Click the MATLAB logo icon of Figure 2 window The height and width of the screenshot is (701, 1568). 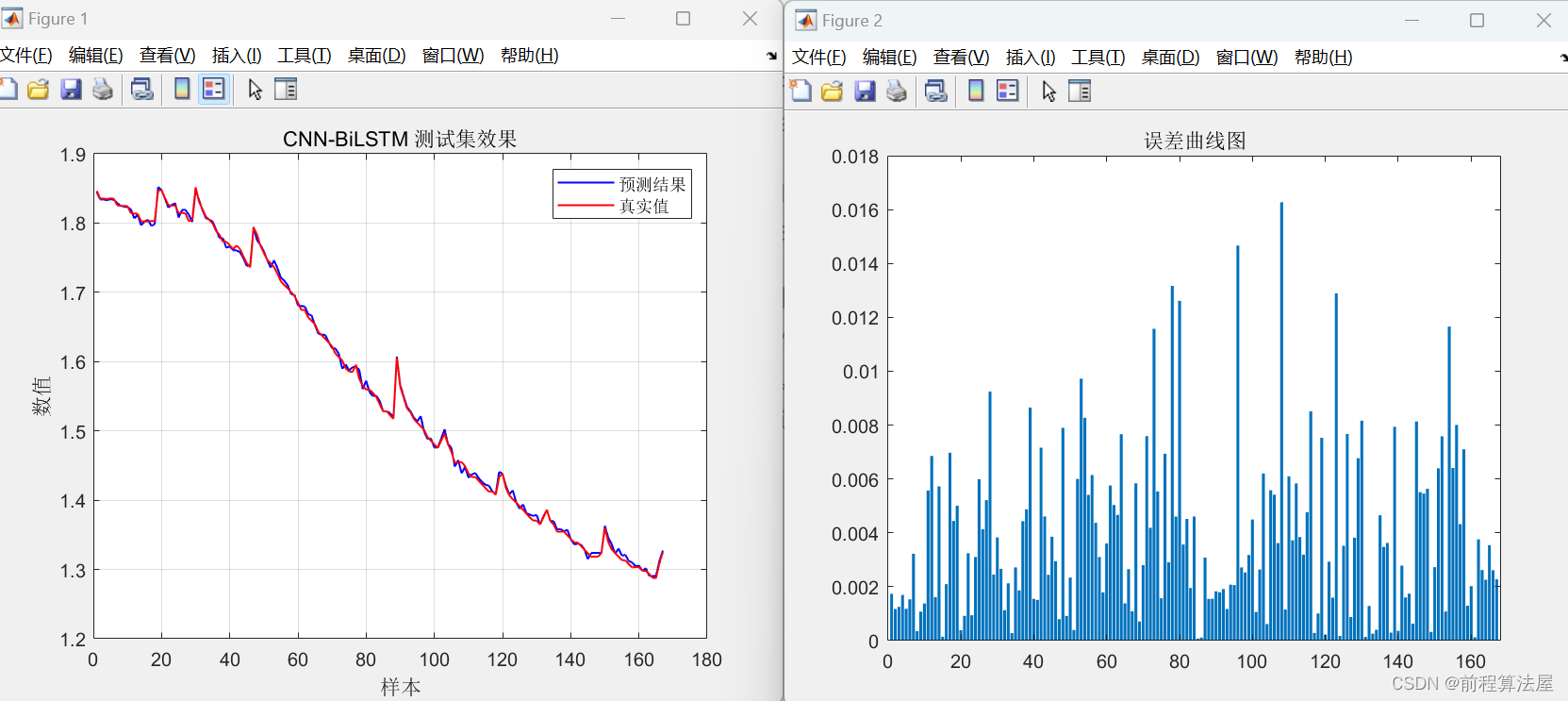coord(806,21)
